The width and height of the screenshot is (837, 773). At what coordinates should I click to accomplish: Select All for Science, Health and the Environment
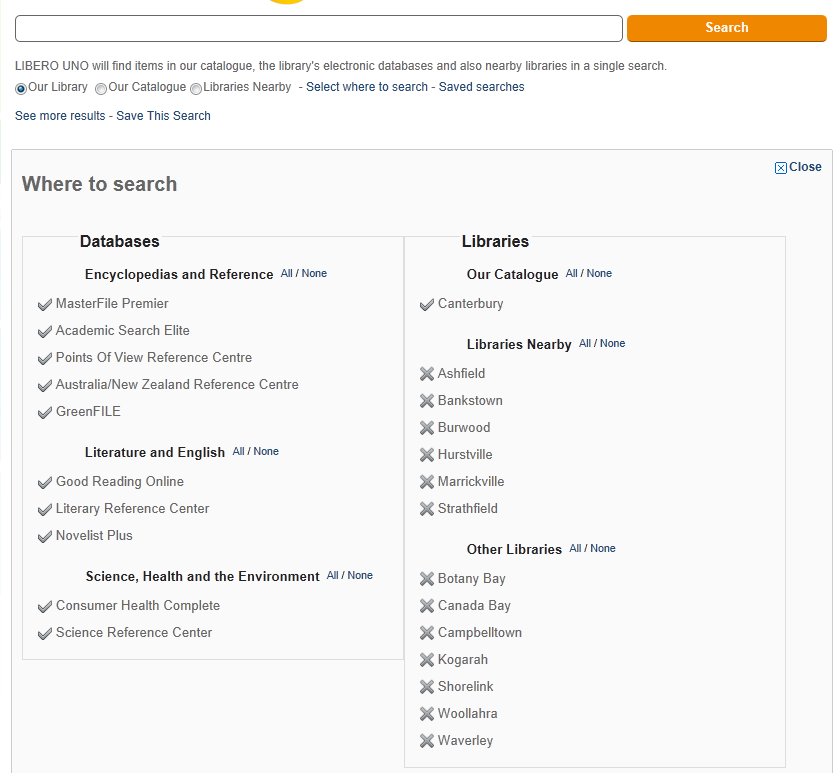pos(333,575)
